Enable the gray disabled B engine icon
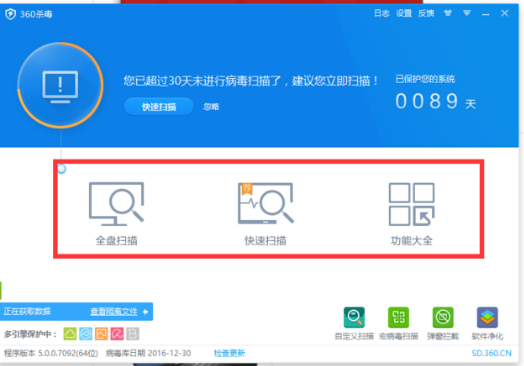Screen dimensions: 524x366 pyautogui.click(x=133, y=334)
